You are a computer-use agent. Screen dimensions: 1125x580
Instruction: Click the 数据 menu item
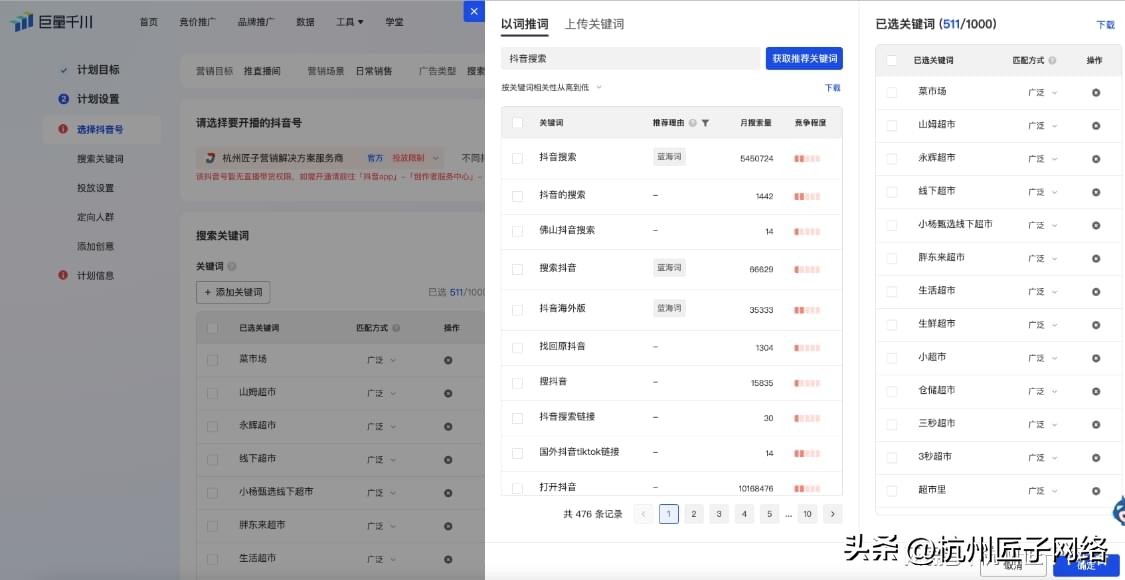click(305, 21)
